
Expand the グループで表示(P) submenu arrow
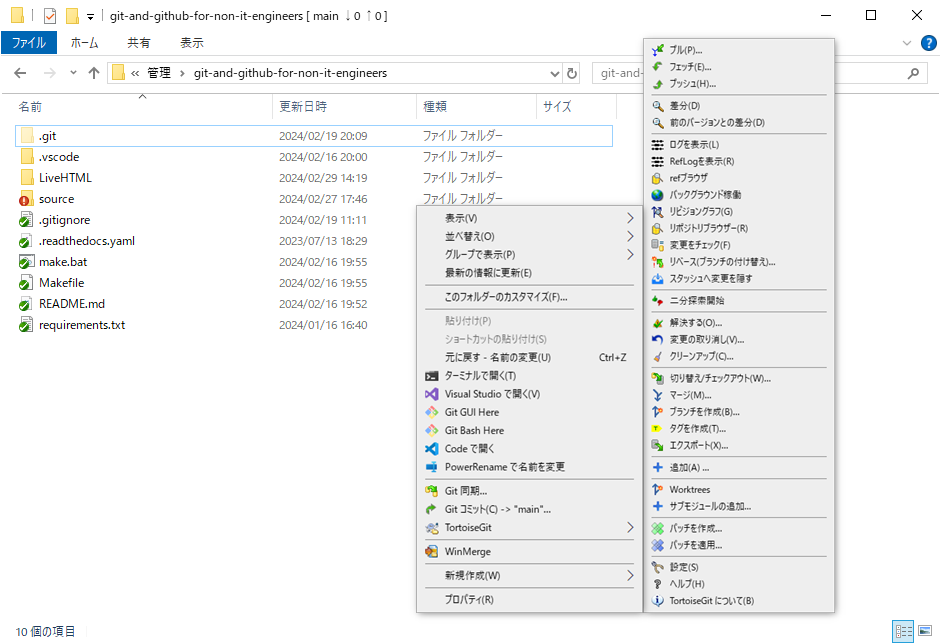630,254
